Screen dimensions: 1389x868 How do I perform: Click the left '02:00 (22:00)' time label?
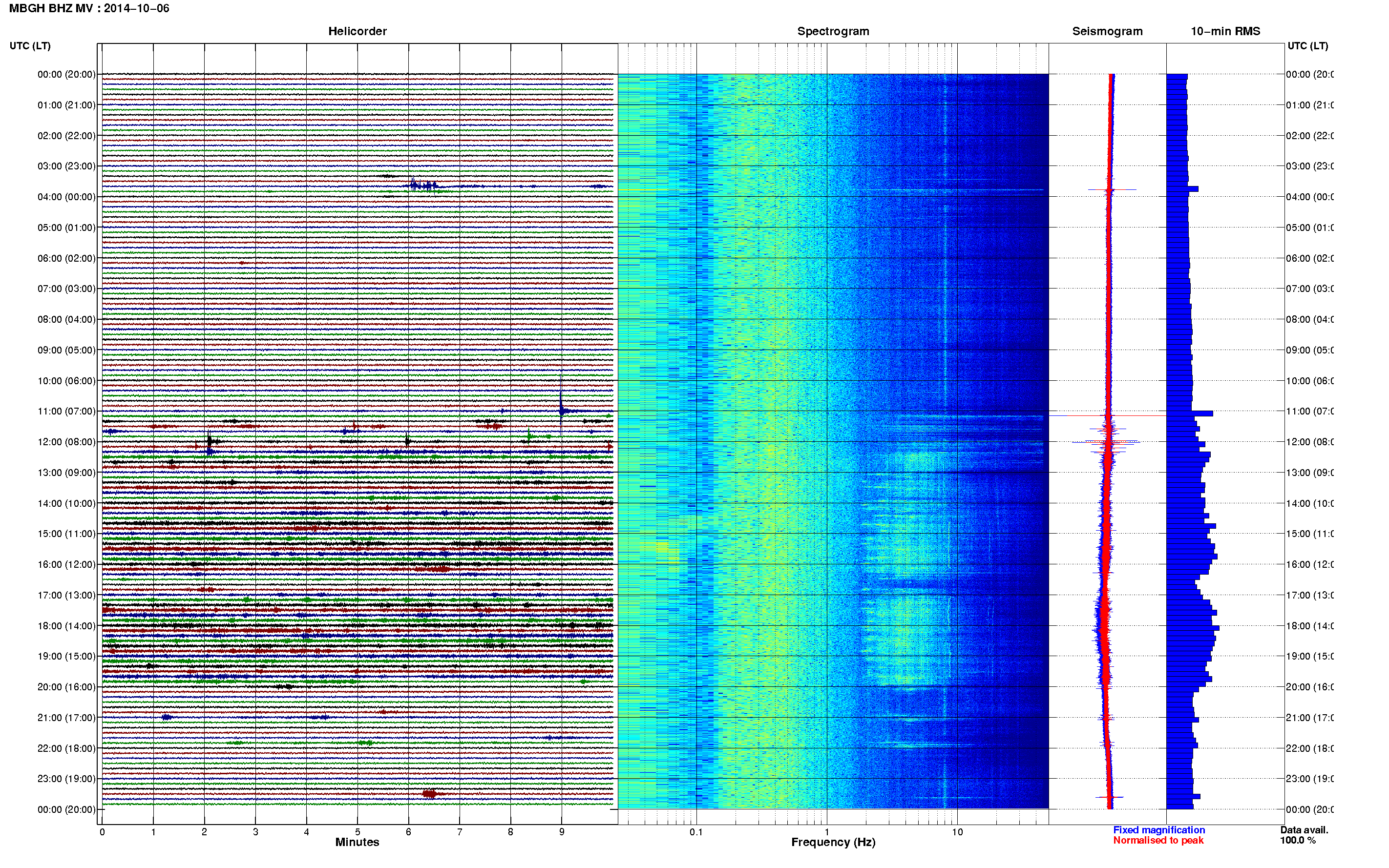pyautogui.click(x=66, y=136)
